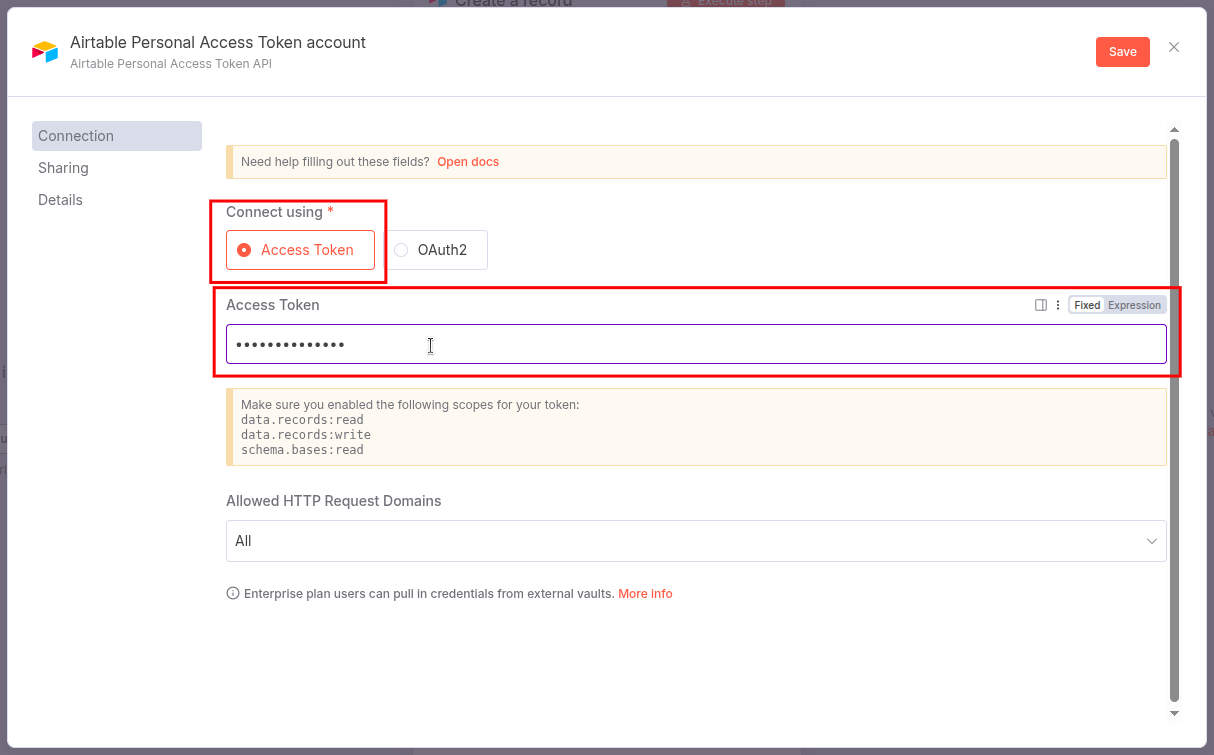Save the credential
Image resolution: width=1214 pixels, height=755 pixels.
[1123, 52]
